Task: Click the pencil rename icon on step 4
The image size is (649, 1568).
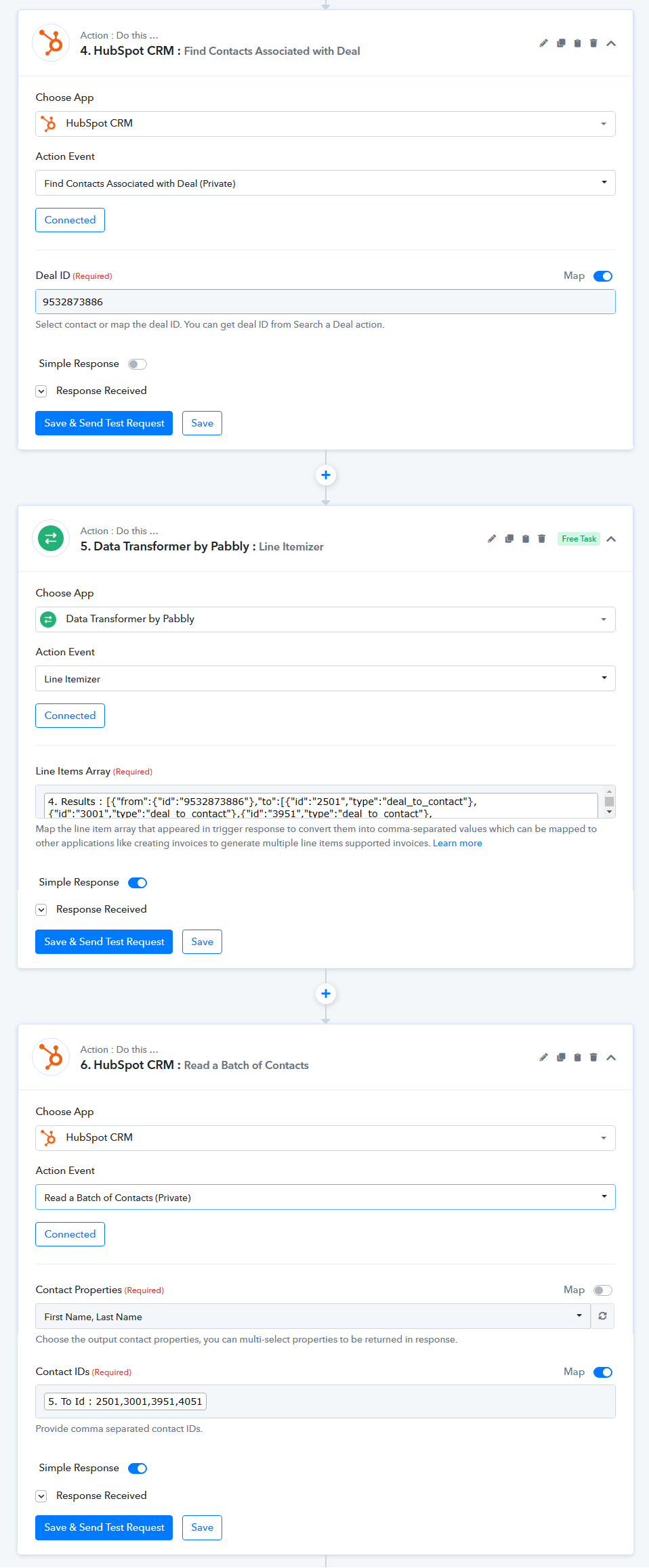Action: [543, 43]
